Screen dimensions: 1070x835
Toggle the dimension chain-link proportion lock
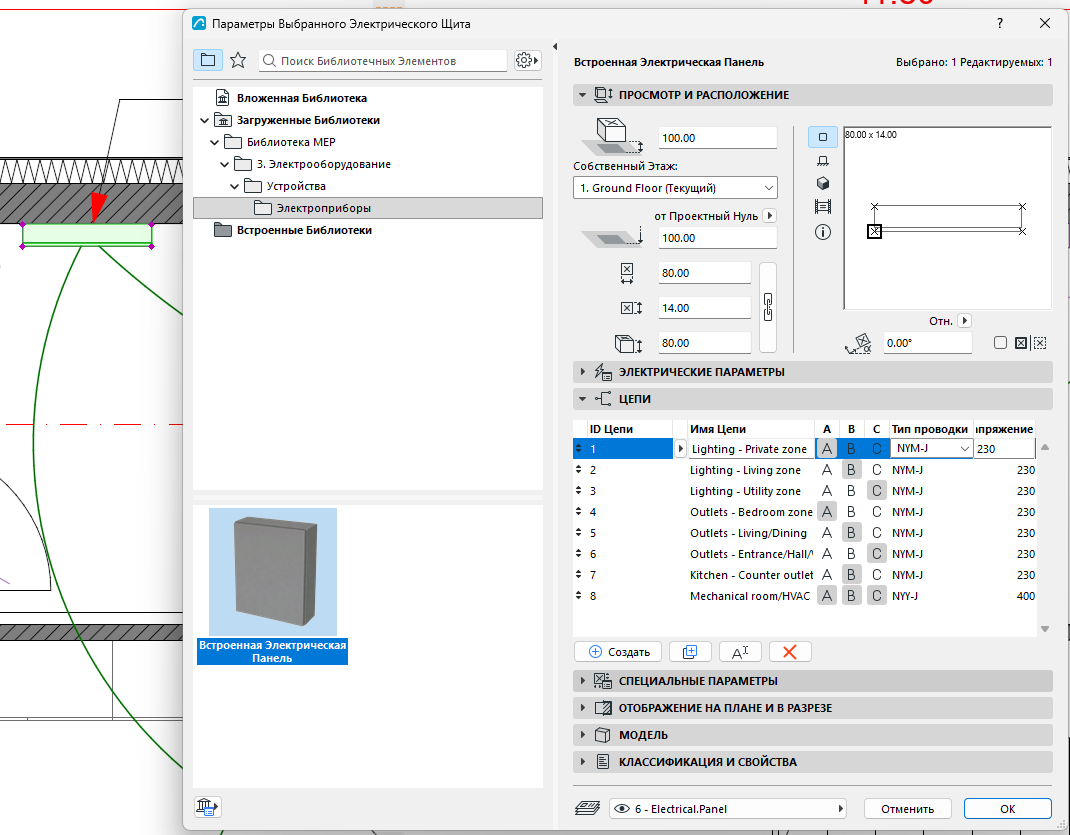768,307
